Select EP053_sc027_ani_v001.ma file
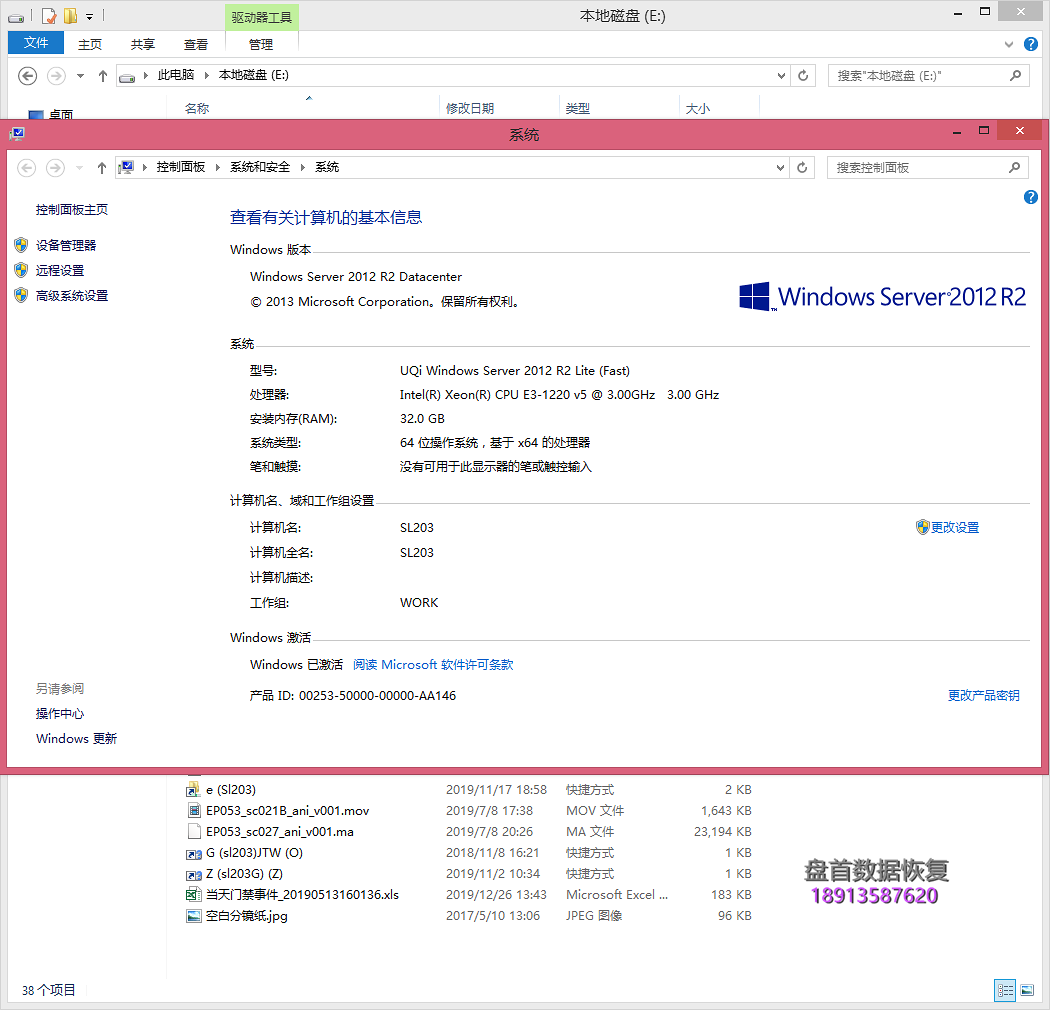The image size is (1050, 1010). click(280, 831)
